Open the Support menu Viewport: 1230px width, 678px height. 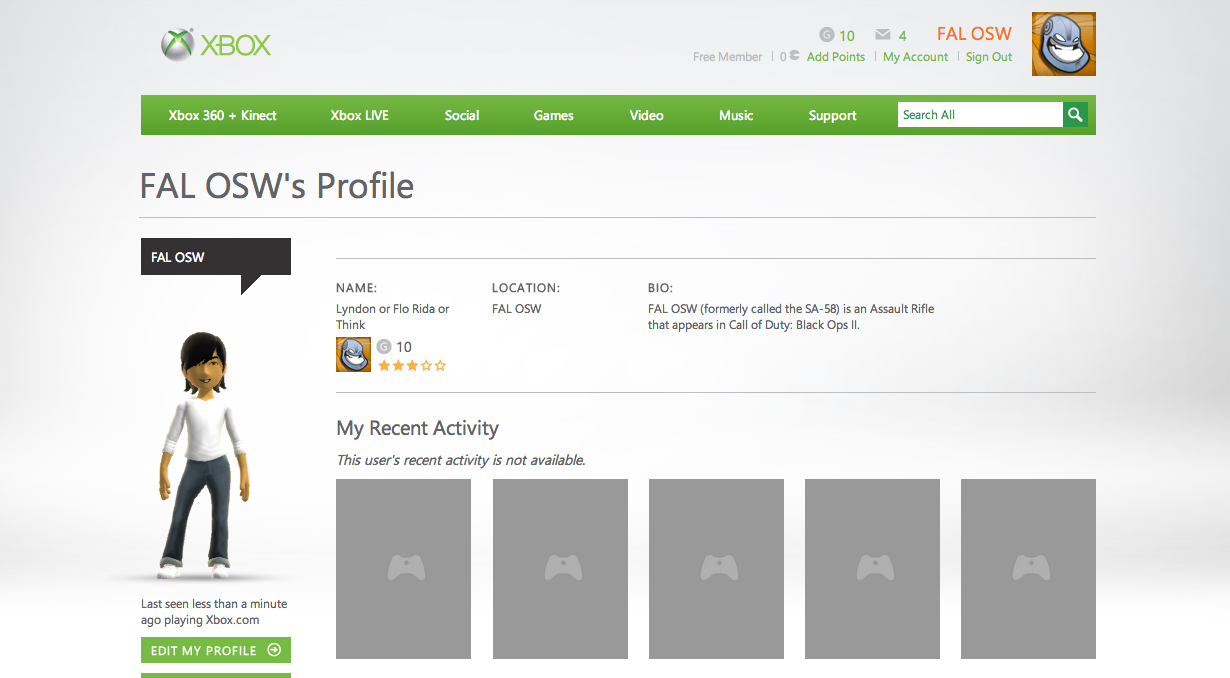coord(832,115)
